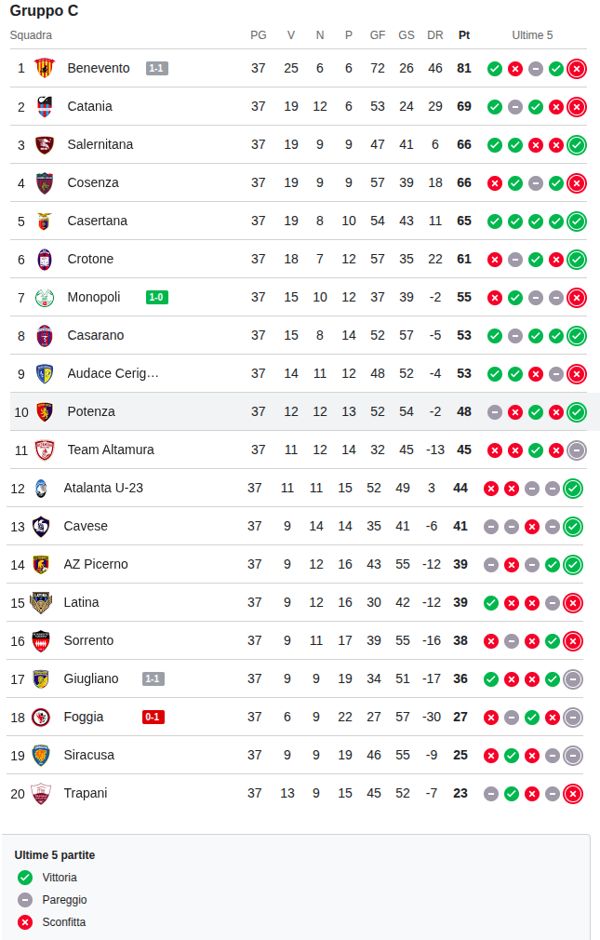The height and width of the screenshot is (940, 600).
Task: Click Foggia's red 0-1 score badge
Action: (153, 717)
